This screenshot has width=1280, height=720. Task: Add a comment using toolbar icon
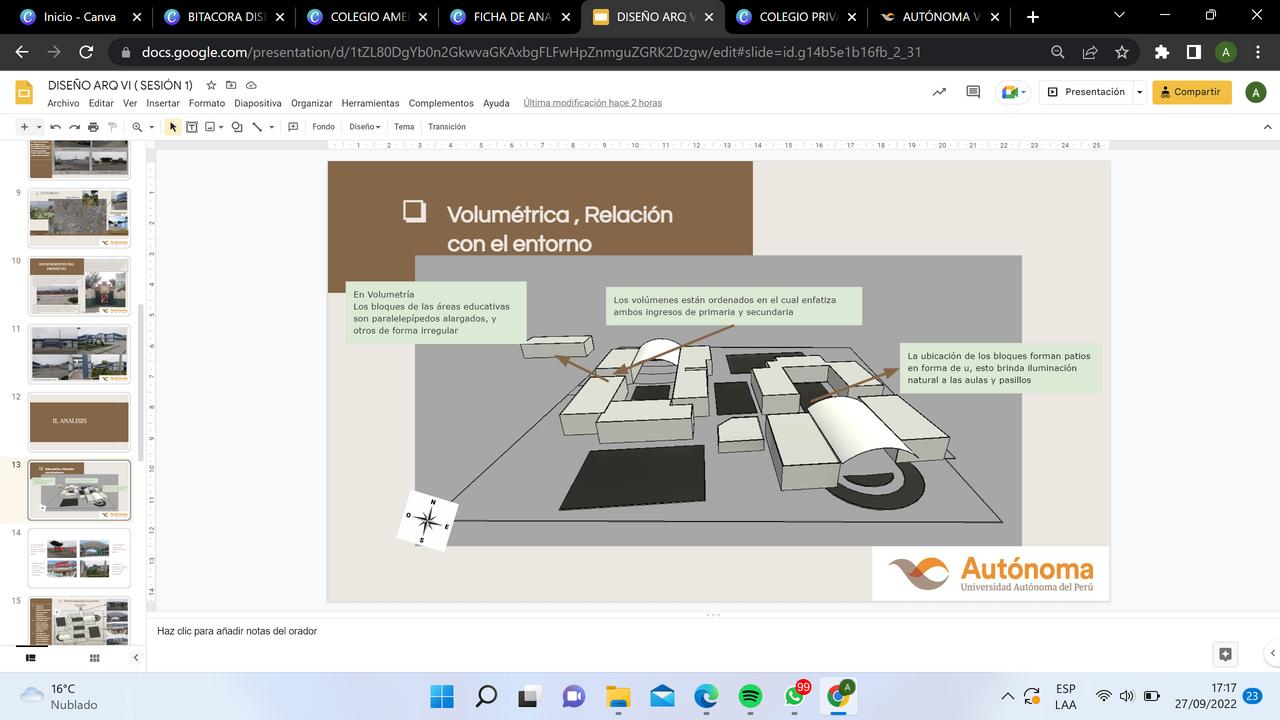[293, 127]
